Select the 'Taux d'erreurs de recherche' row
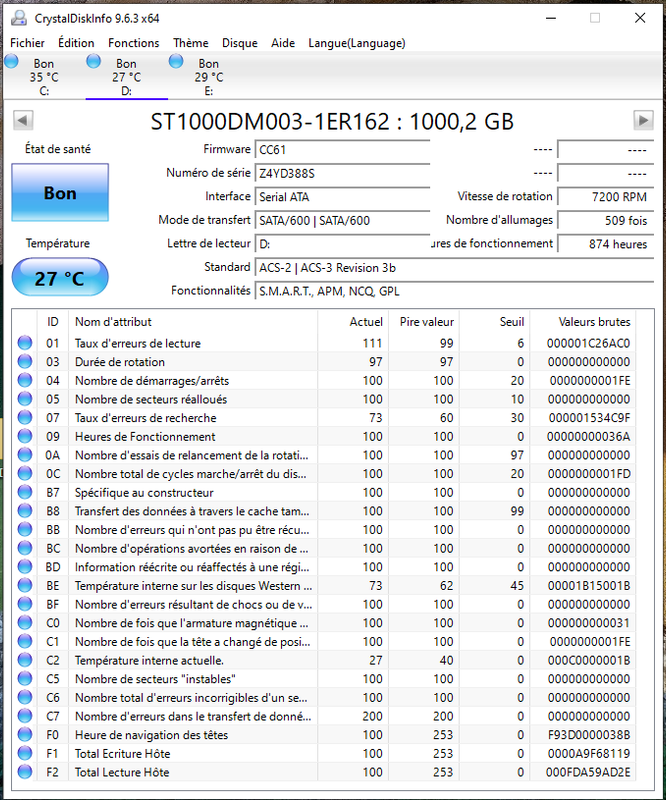 325,417
